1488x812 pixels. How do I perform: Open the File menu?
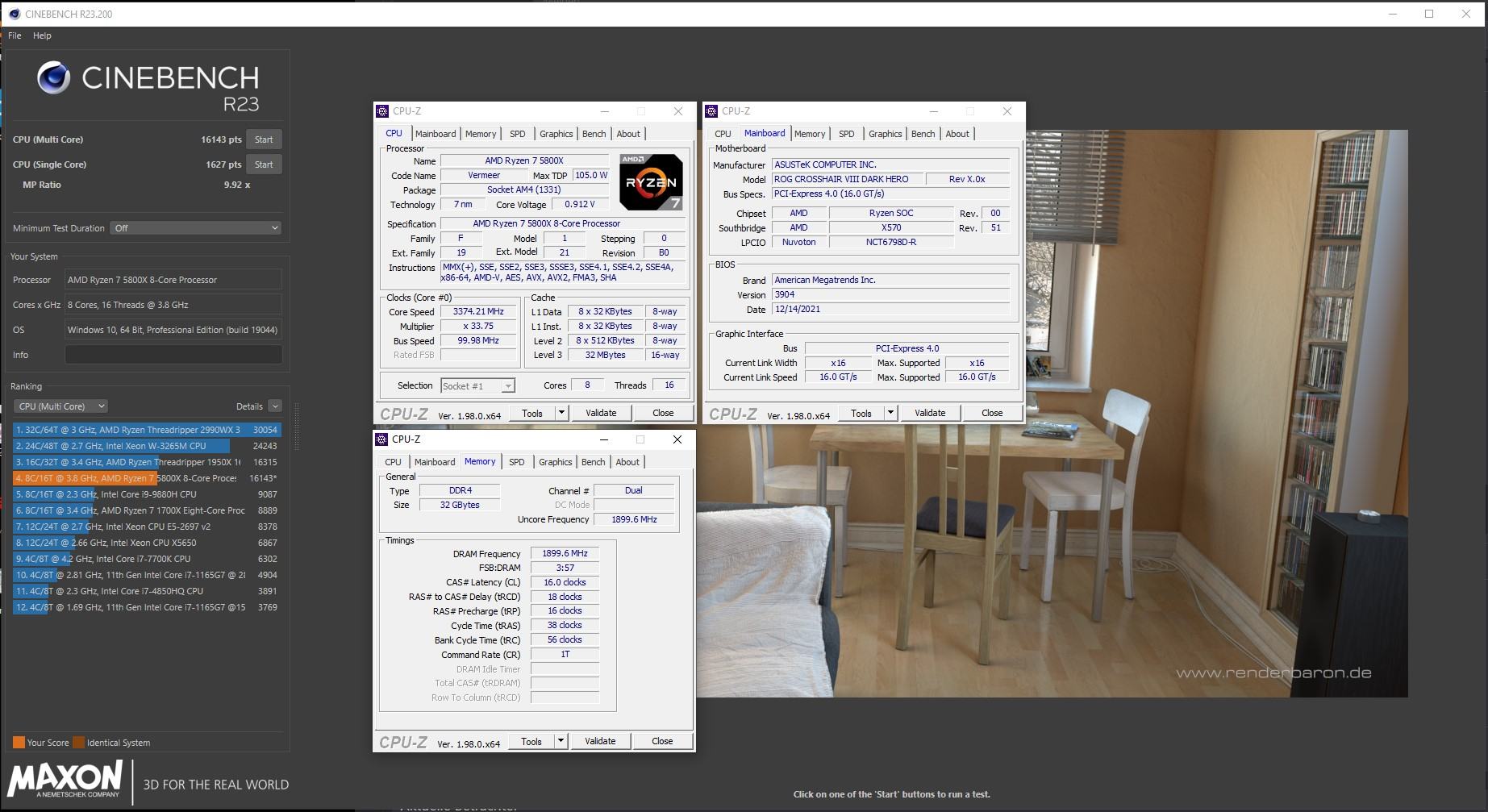[x=15, y=35]
